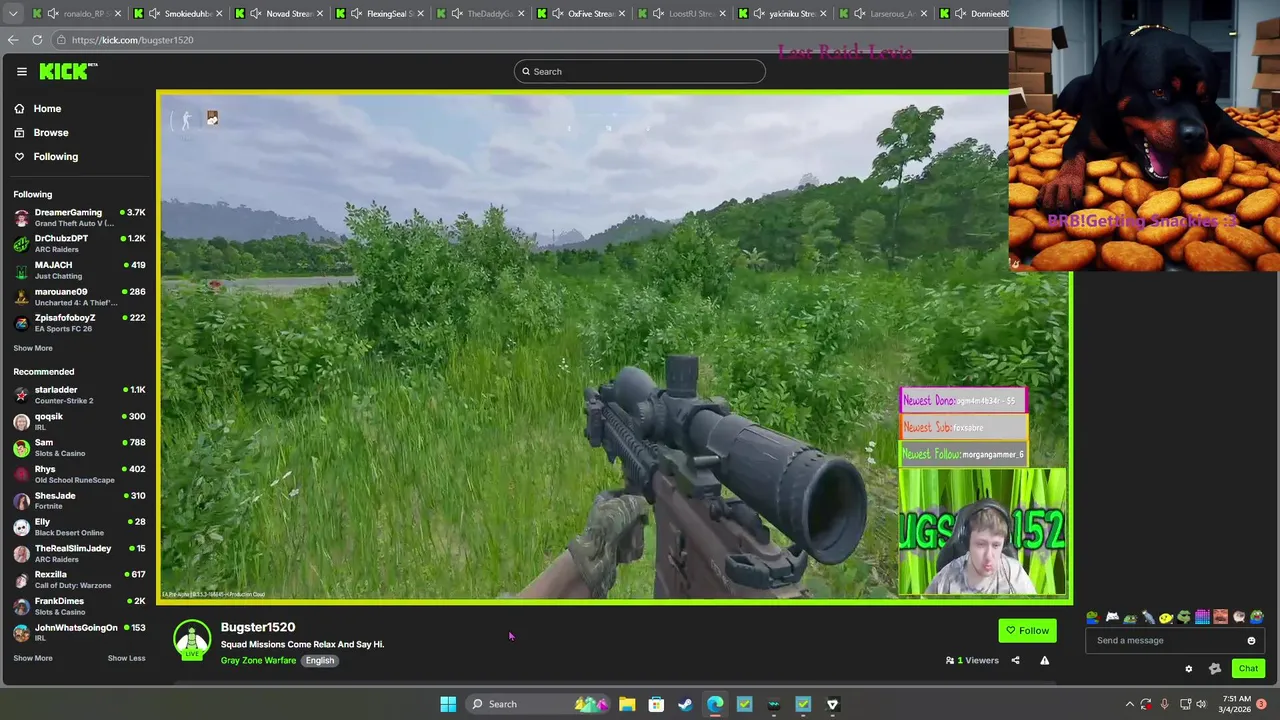1280x720 pixels.
Task: Click the viewers count icon
Action: coord(950,660)
